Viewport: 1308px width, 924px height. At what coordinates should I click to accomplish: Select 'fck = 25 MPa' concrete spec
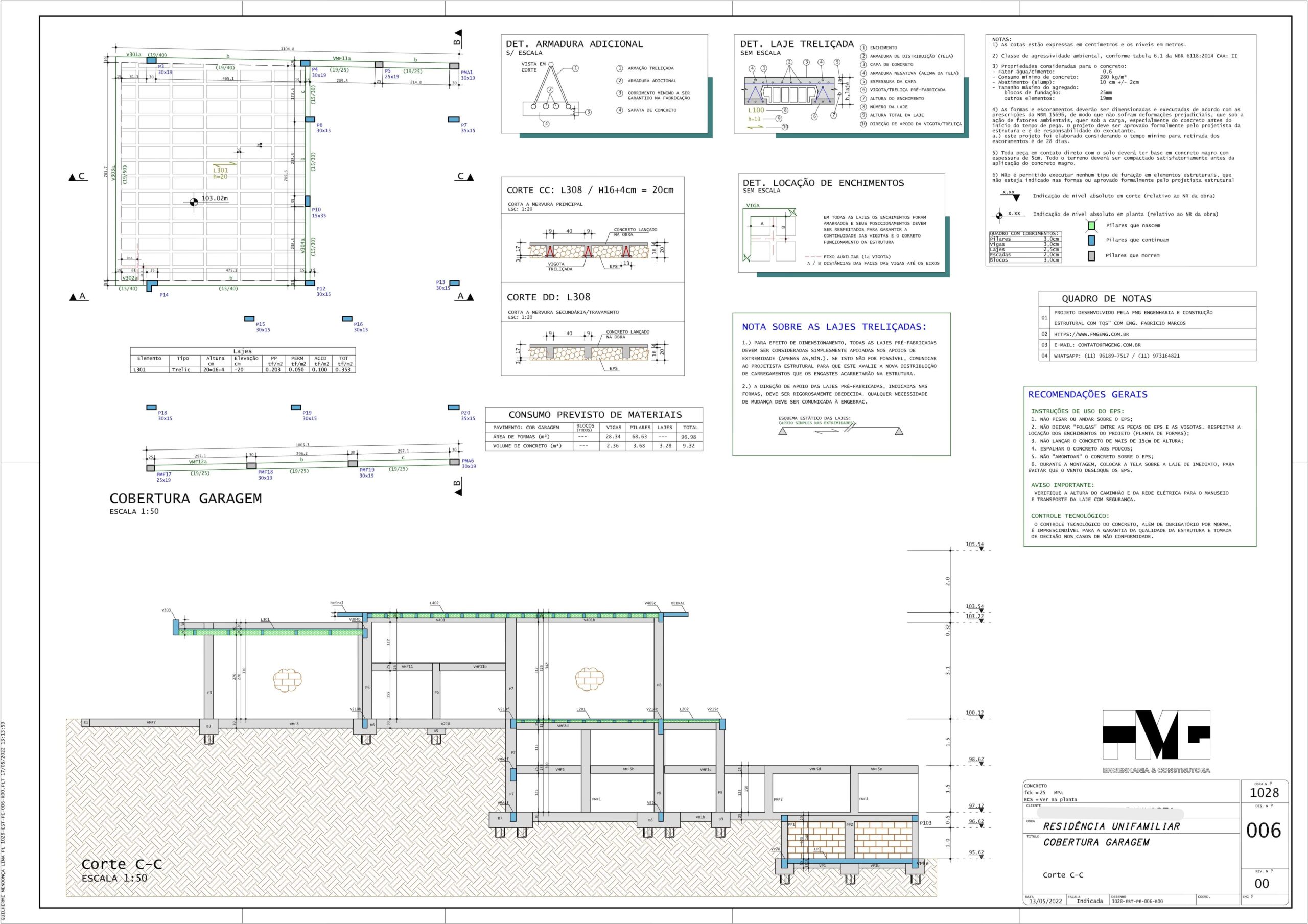point(1043,792)
